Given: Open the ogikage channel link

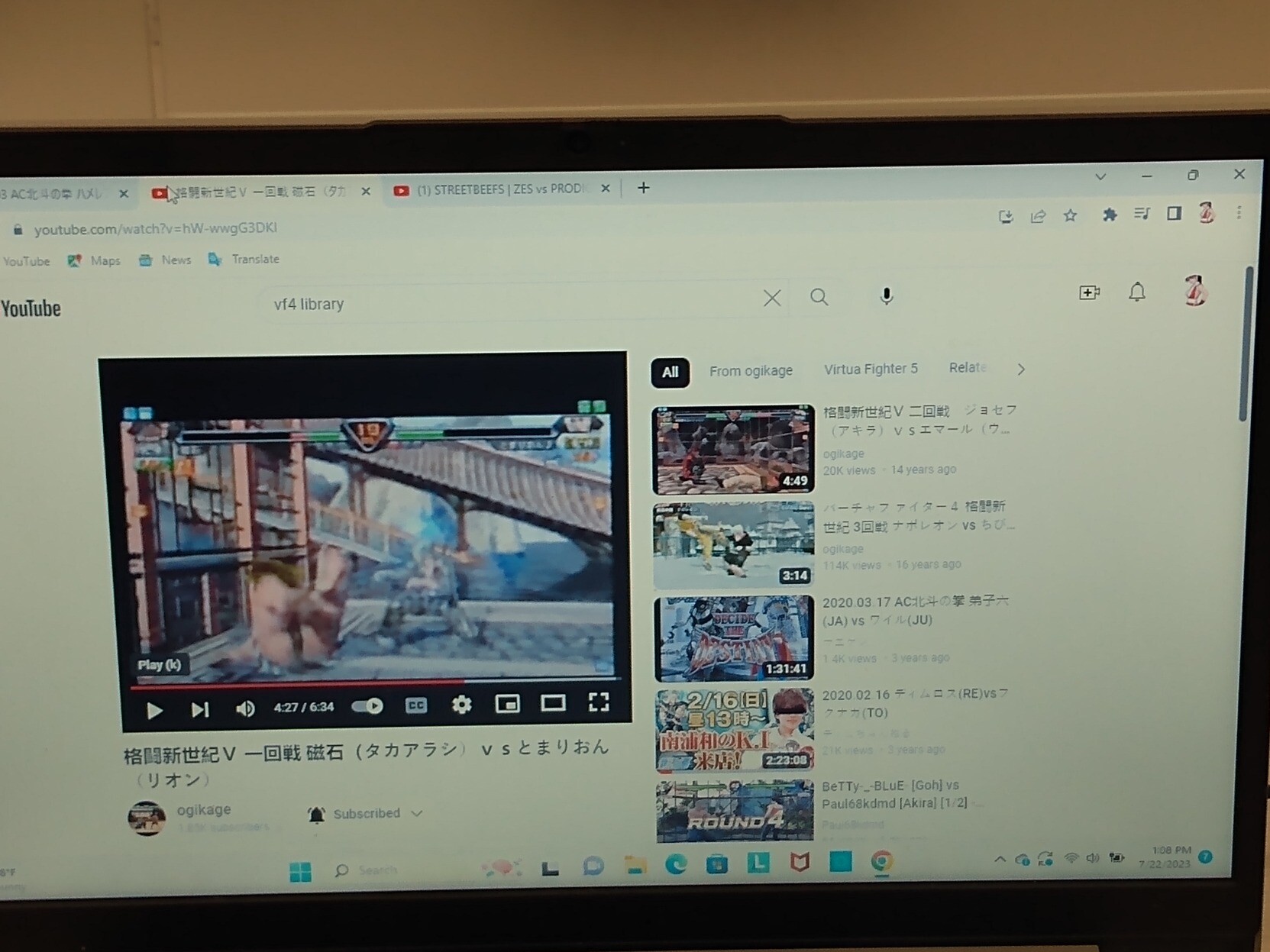Looking at the screenshot, I should point(203,809).
